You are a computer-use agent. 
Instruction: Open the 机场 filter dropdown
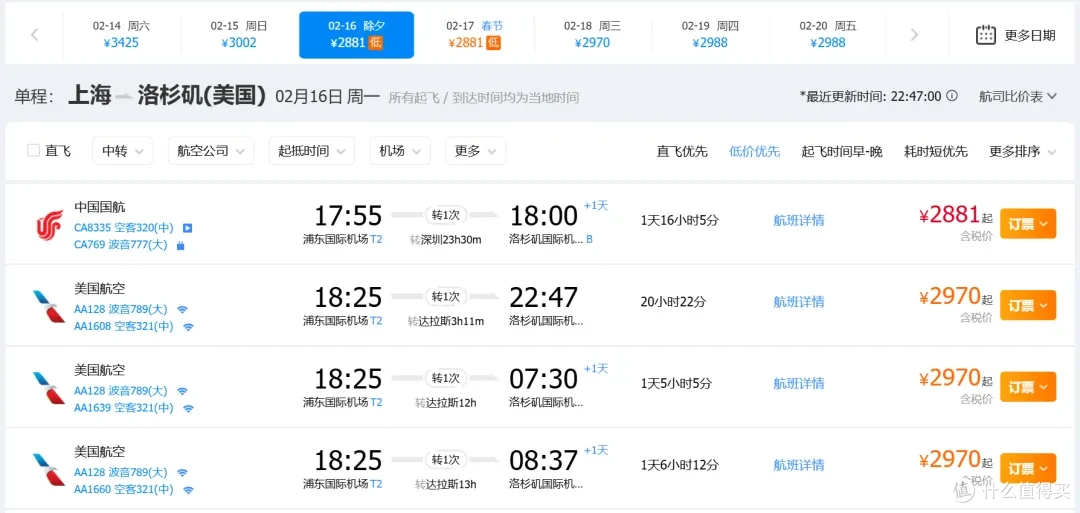tap(400, 151)
